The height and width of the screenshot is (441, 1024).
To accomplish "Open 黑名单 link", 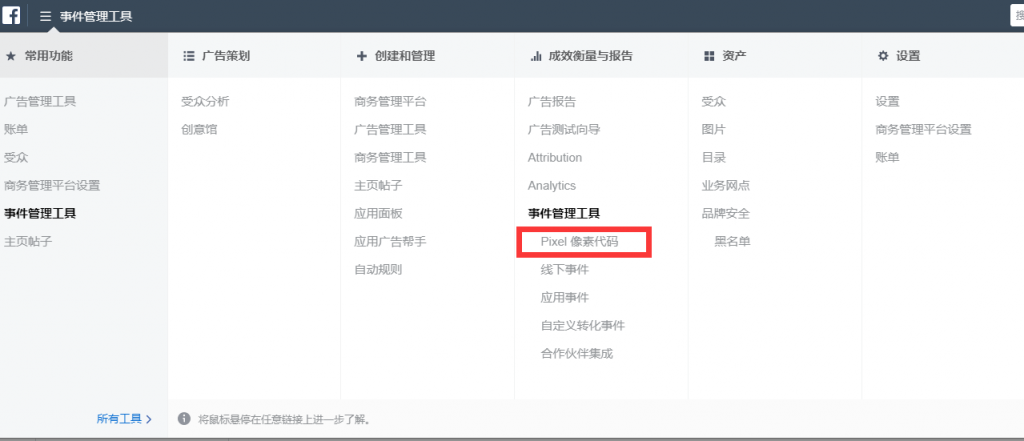I will click(733, 242).
